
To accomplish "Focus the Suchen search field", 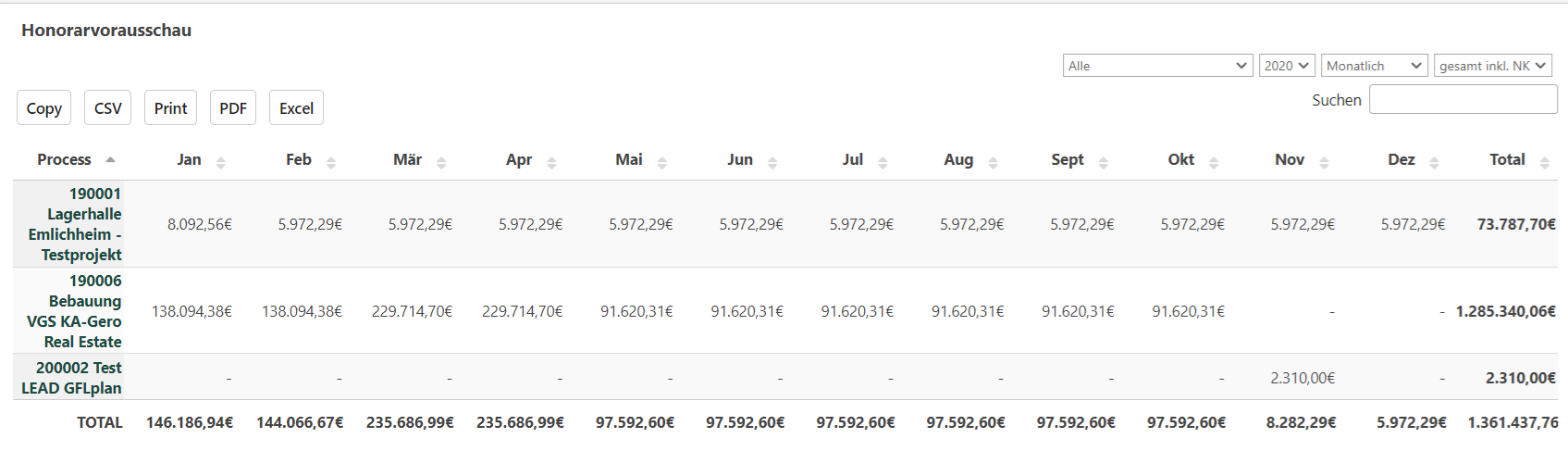I will (1463, 100).
